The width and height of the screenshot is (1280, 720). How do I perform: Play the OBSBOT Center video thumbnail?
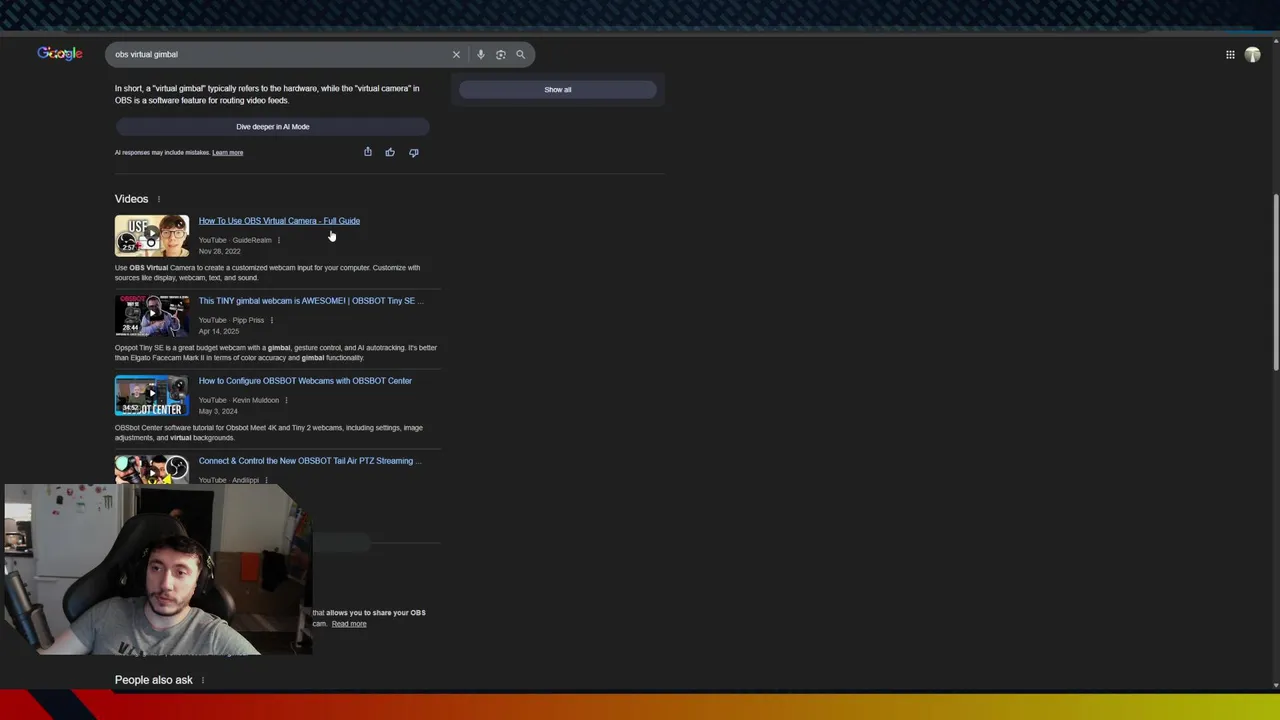click(x=152, y=396)
